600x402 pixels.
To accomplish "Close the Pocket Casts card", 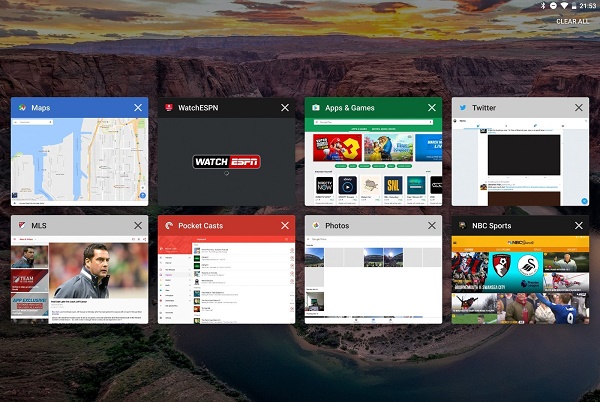I will 285,226.
